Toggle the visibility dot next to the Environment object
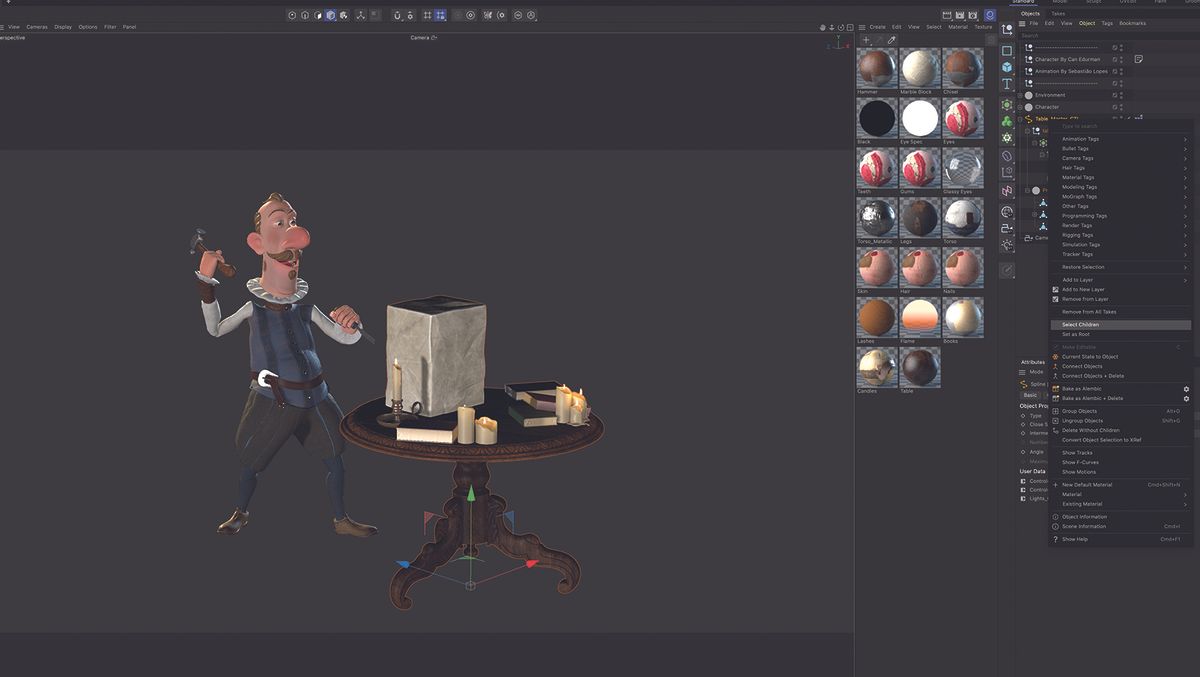1200x677 pixels. (x=1121, y=95)
